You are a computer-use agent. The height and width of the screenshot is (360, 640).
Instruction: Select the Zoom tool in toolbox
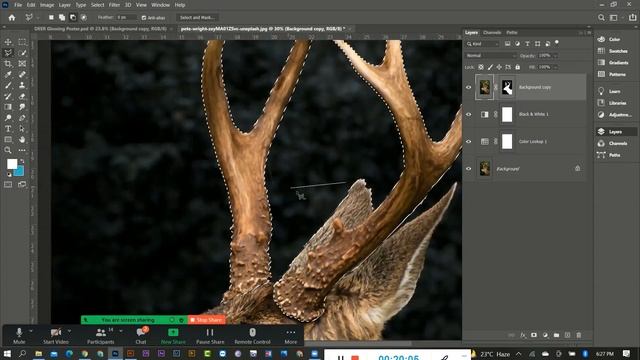click(8, 150)
